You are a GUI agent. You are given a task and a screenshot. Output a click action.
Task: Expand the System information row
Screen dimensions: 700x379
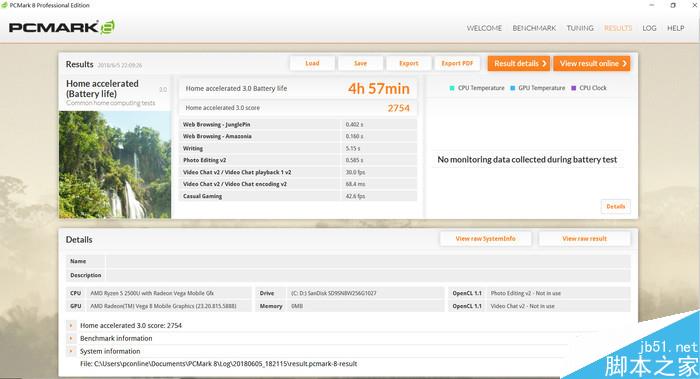71,351
